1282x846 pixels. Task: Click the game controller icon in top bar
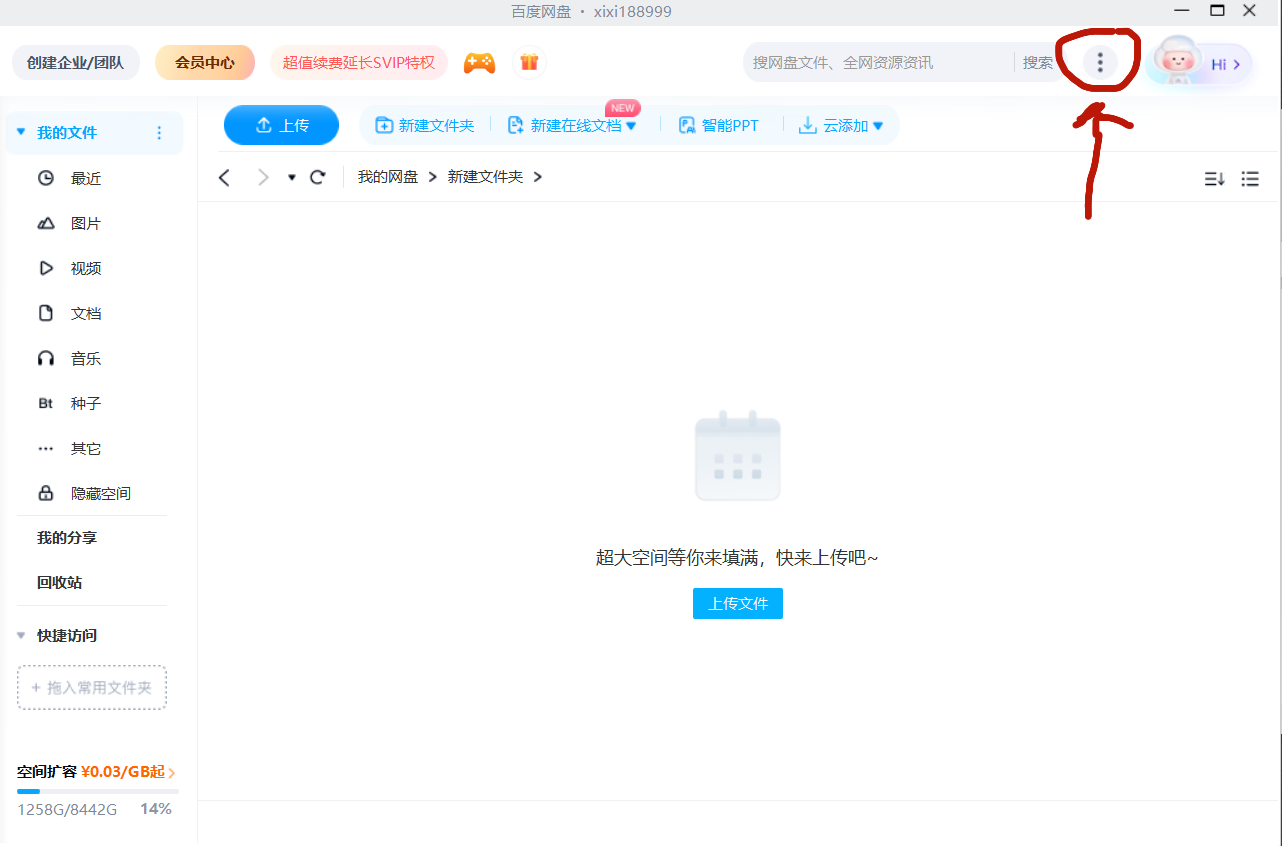[479, 62]
